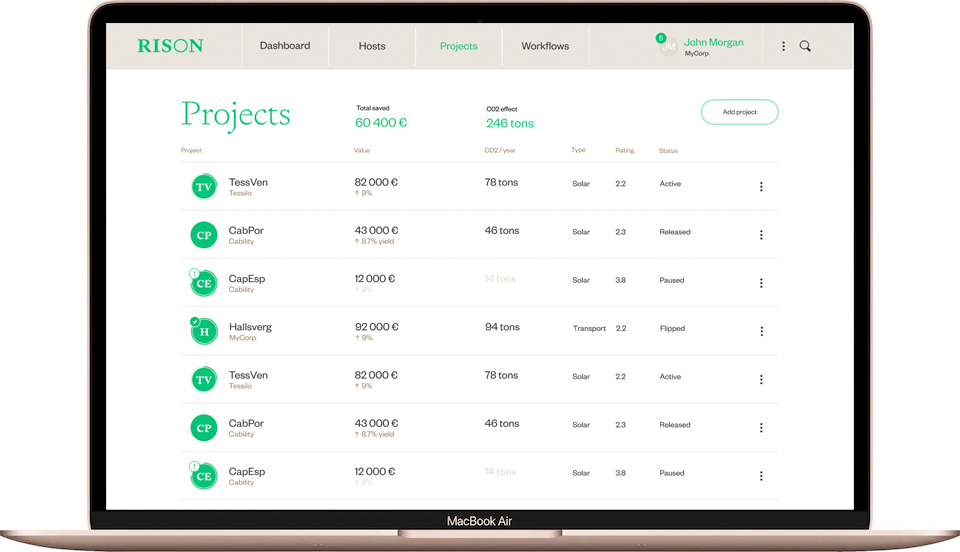Open the Workflows tab
Screen dimensions: 960x552
[x=545, y=46]
